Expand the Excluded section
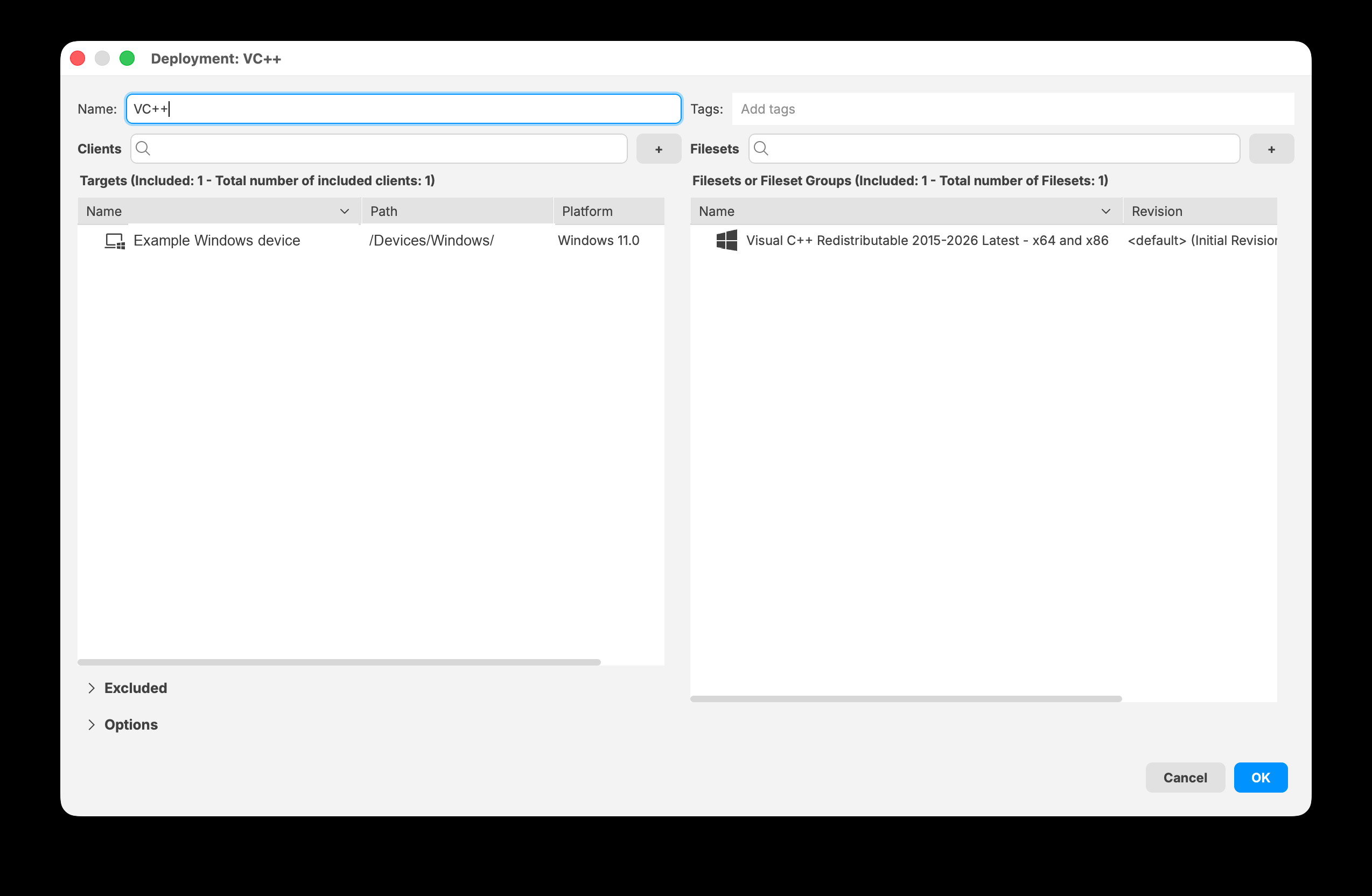The width and height of the screenshot is (1372, 896). click(91, 688)
